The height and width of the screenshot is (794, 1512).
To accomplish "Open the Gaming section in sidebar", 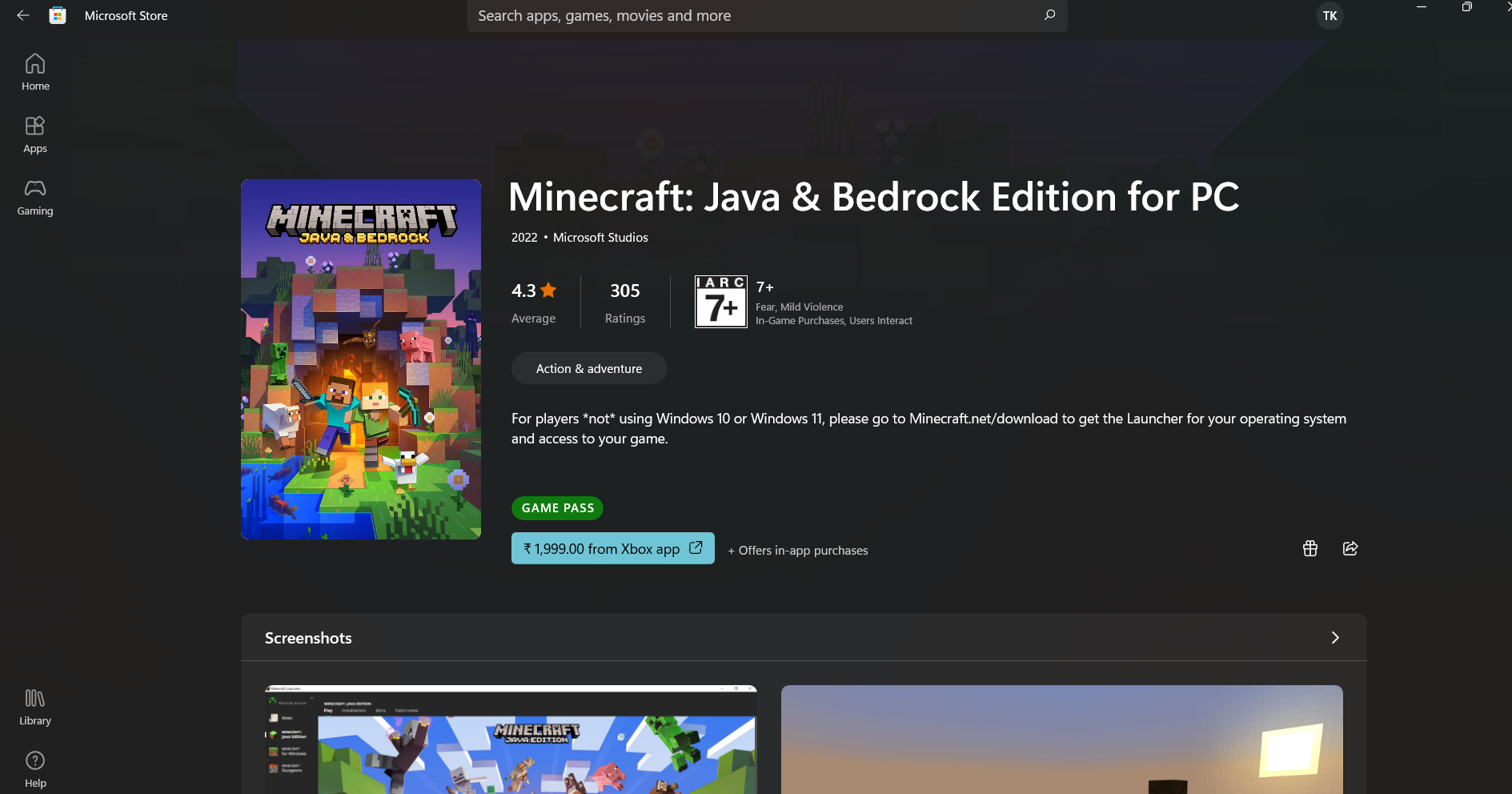I will (35, 197).
